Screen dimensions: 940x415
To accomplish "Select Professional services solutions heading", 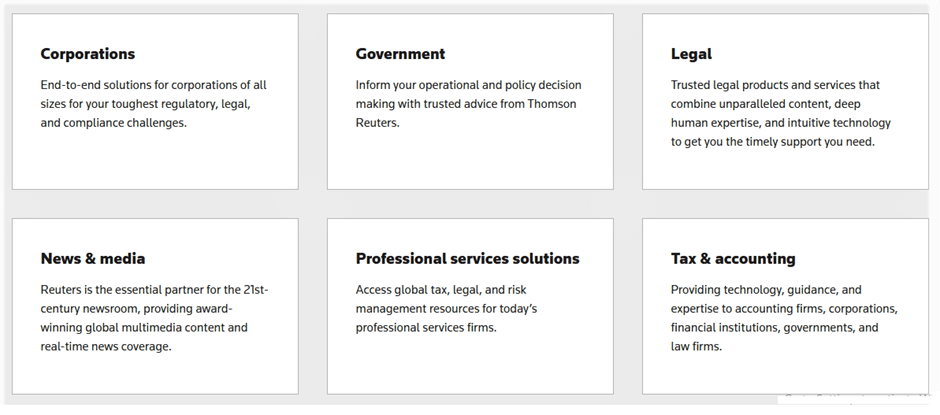I will (468, 258).
